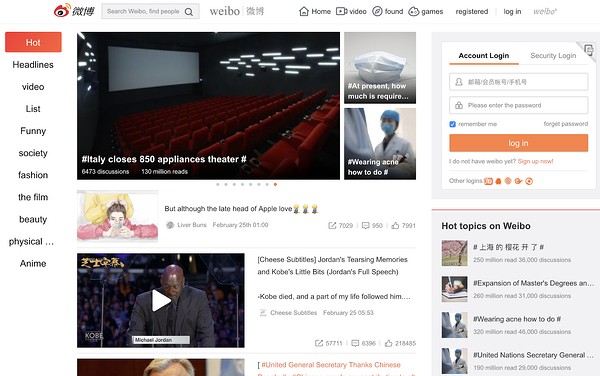The image size is (600, 376).
Task: Click the last Other logins icon
Action: (529, 181)
